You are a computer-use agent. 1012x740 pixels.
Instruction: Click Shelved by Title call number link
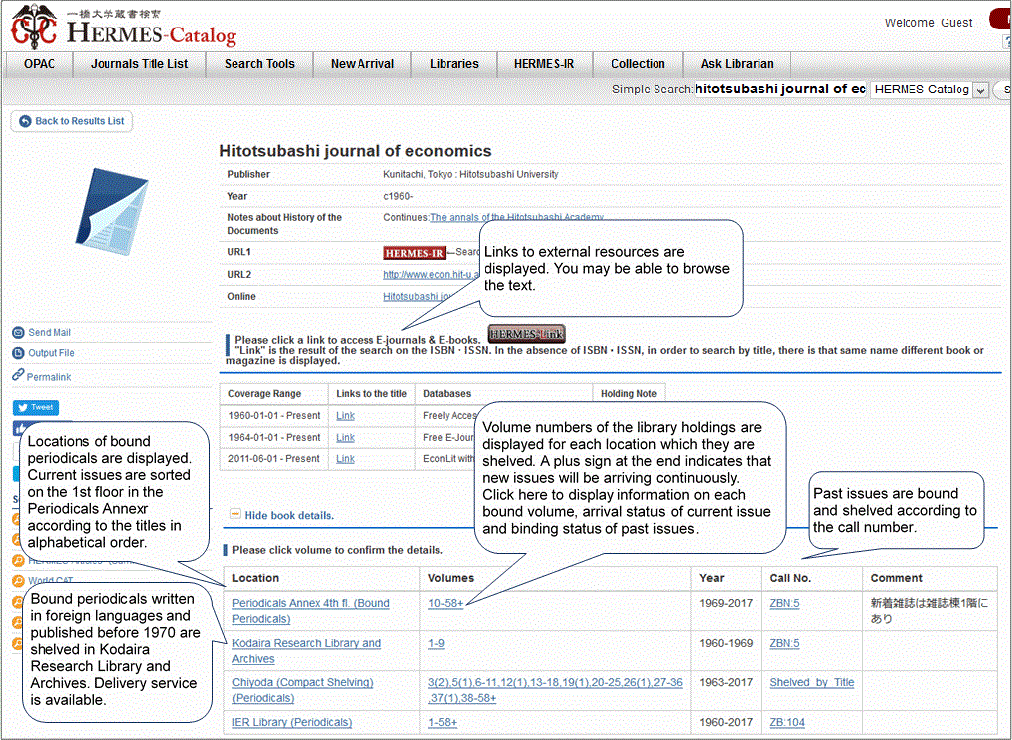811,683
